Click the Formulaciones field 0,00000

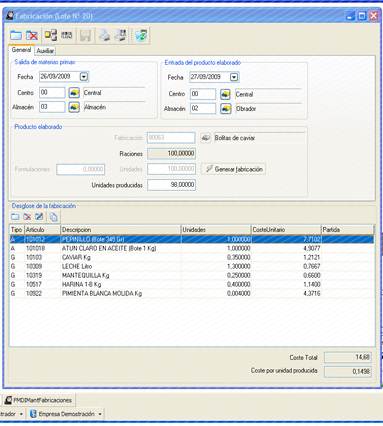[81, 169]
